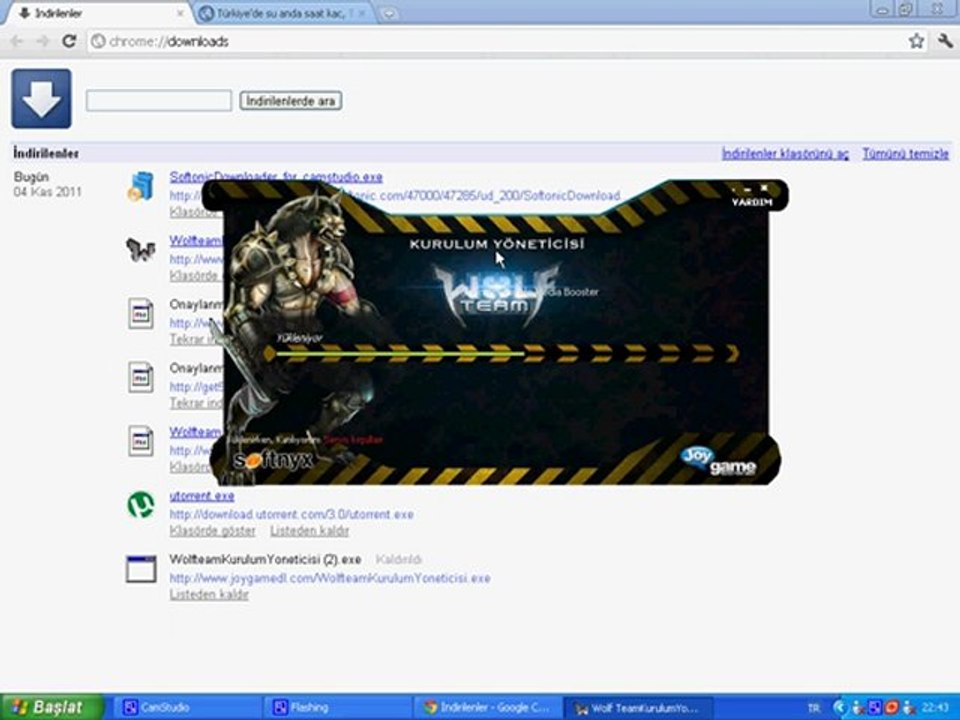The width and height of the screenshot is (960, 720).
Task: Click the WolfteamKurulumYoneticisi (2).exe file name
Action: (x=265, y=560)
